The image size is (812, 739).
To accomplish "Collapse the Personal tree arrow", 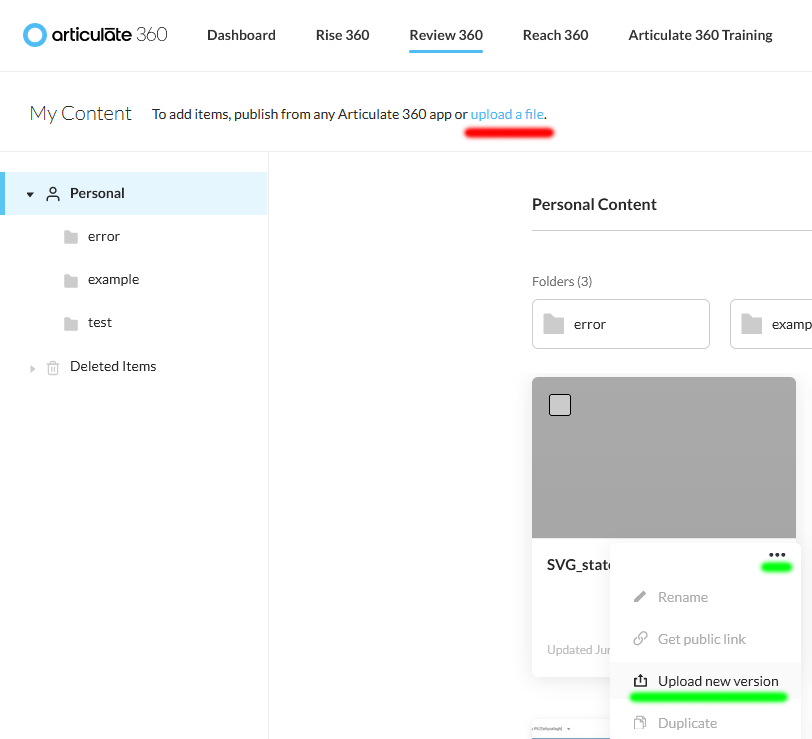I will tap(30, 195).
